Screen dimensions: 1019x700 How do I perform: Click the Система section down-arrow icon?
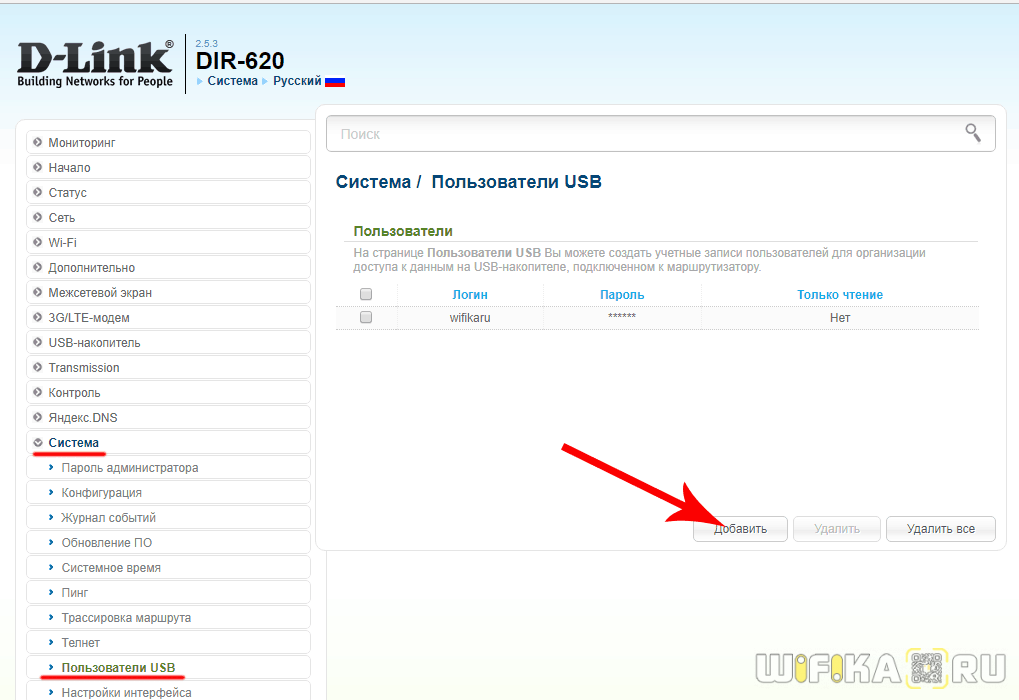(x=38, y=442)
